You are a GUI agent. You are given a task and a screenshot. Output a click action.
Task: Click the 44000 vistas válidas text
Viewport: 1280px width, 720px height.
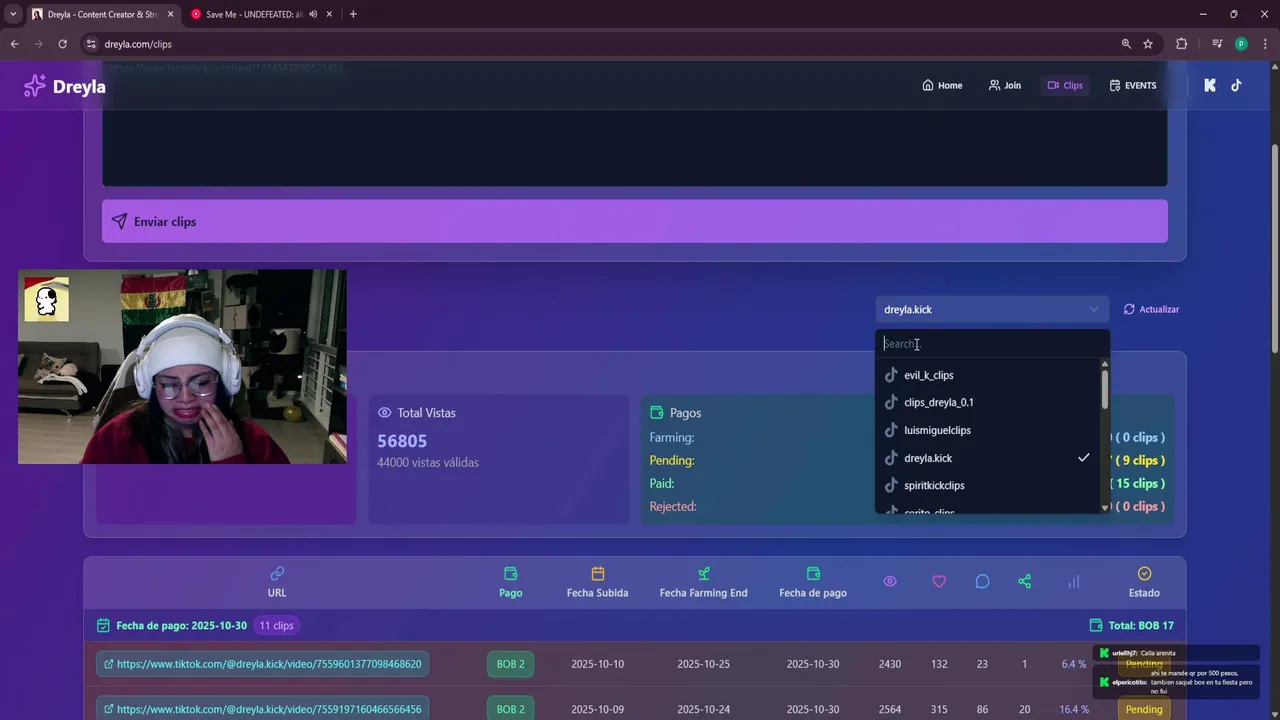428,463
